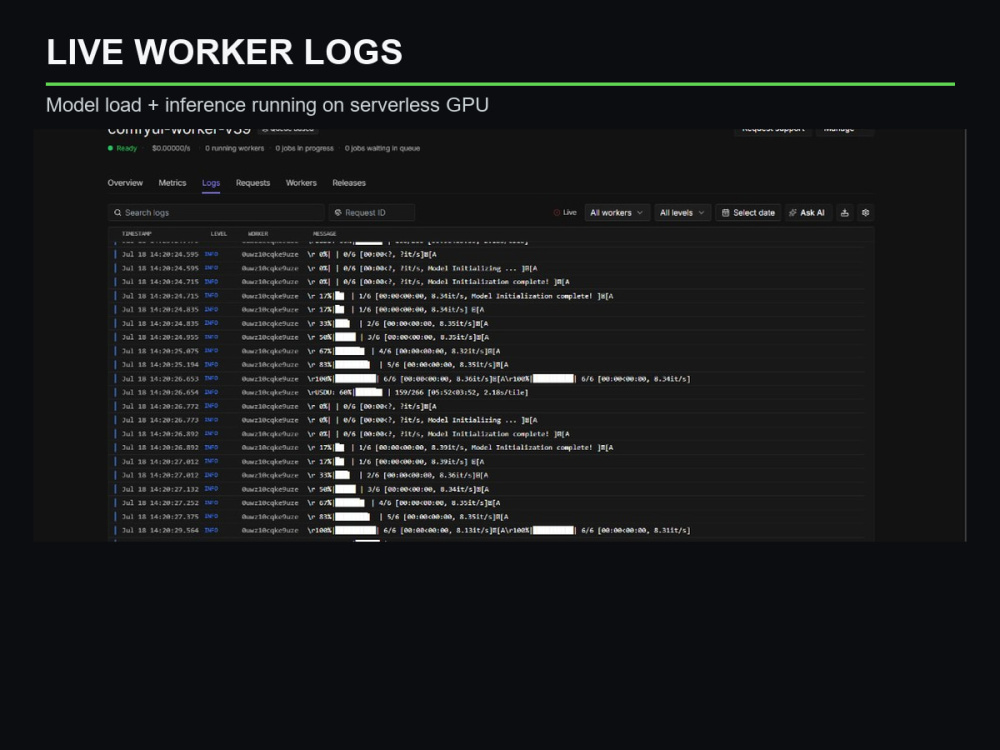Viewport: 1000px width, 750px height.
Task: Click the MESSAGE column header
Action: [x=325, y=234]
